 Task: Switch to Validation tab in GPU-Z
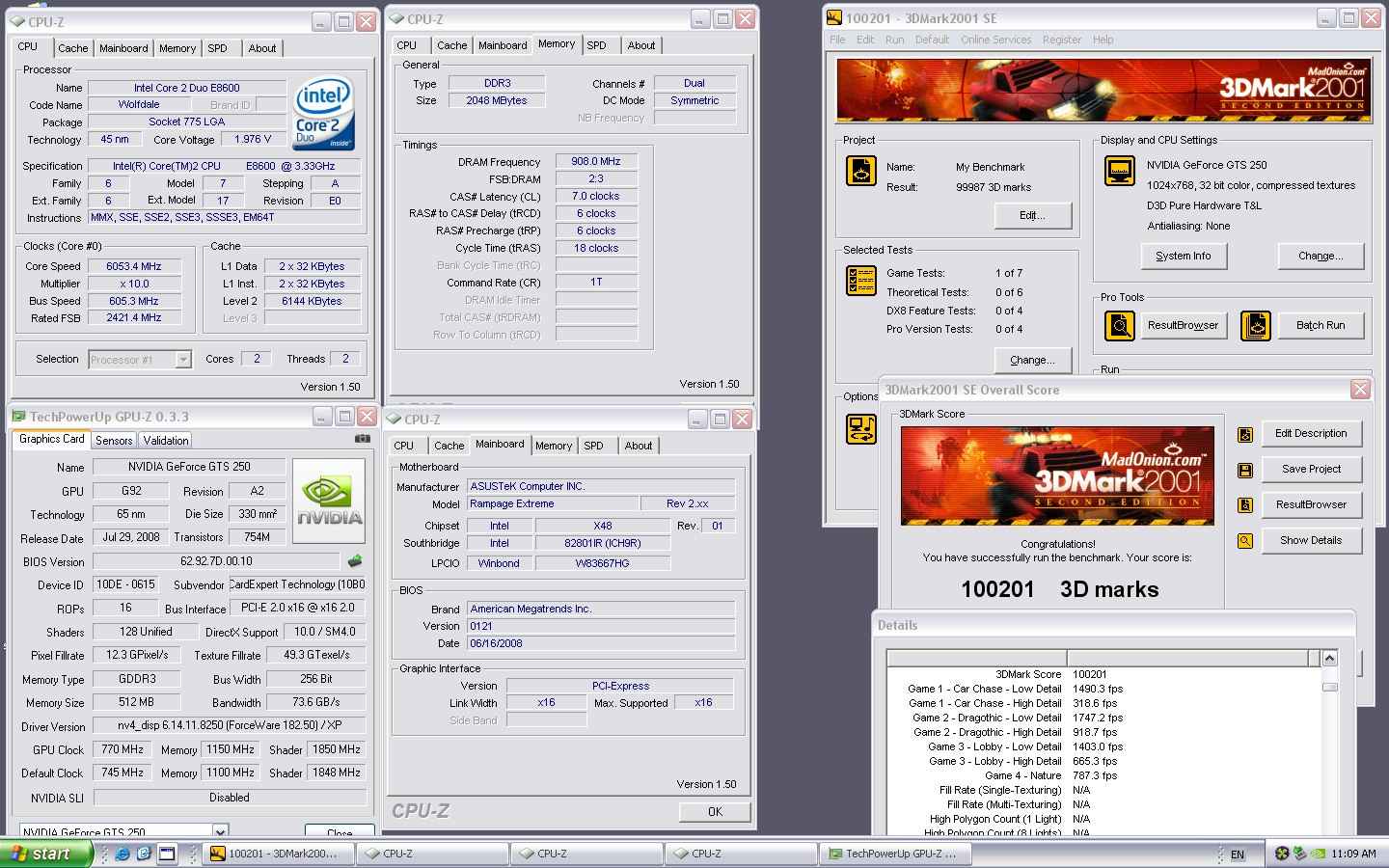[x=166, y=441]
